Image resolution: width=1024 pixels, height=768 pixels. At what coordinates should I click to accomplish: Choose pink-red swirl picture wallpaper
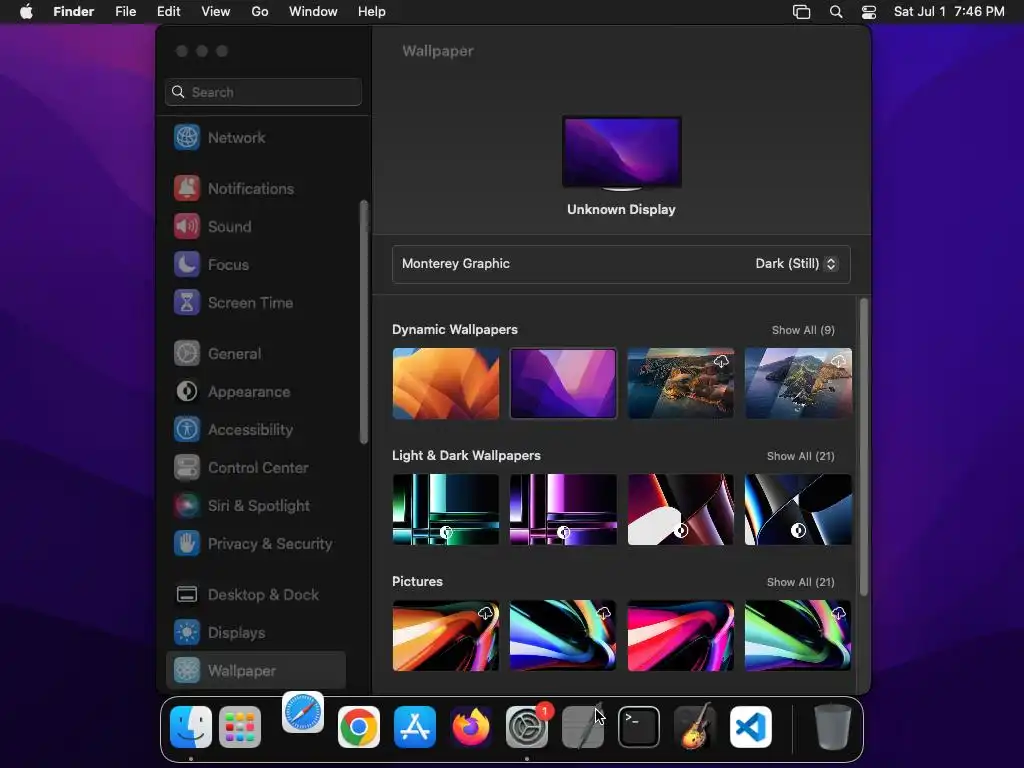(680, 635)
